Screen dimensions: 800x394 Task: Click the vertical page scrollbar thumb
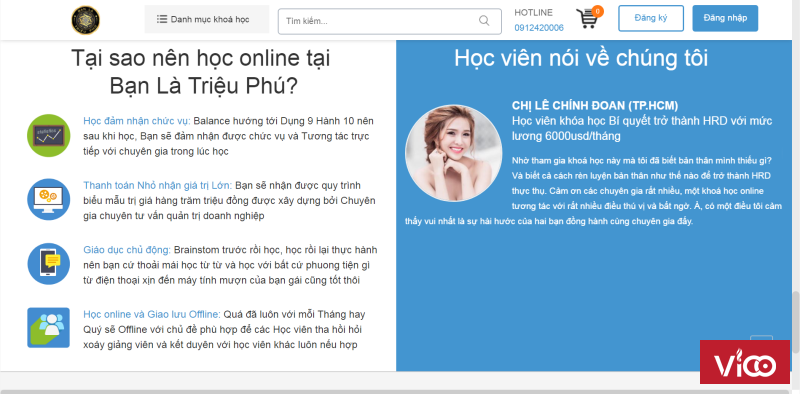pyautogui.click(x=795, y=322)
